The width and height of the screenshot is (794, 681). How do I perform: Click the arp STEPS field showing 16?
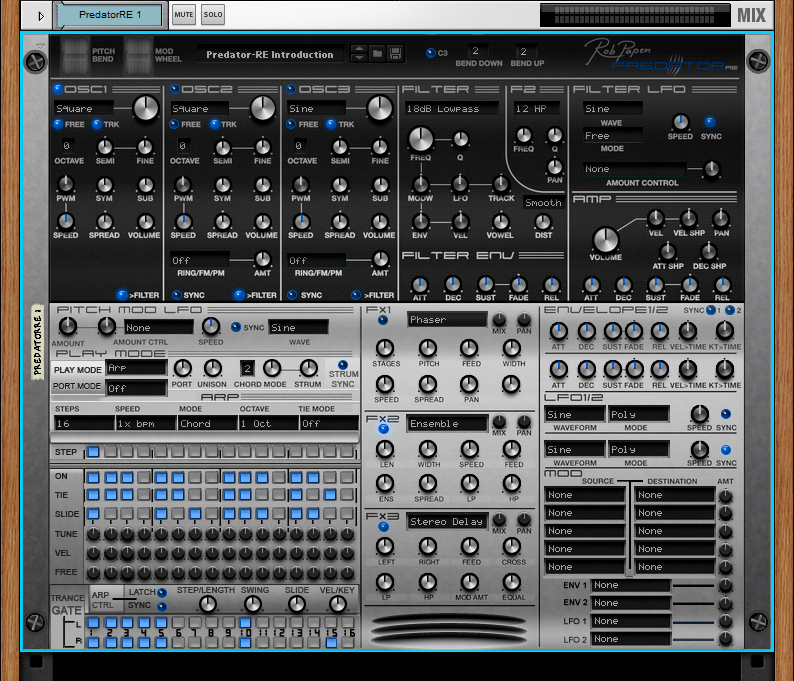pyautogui.click(x=84, y=423)
